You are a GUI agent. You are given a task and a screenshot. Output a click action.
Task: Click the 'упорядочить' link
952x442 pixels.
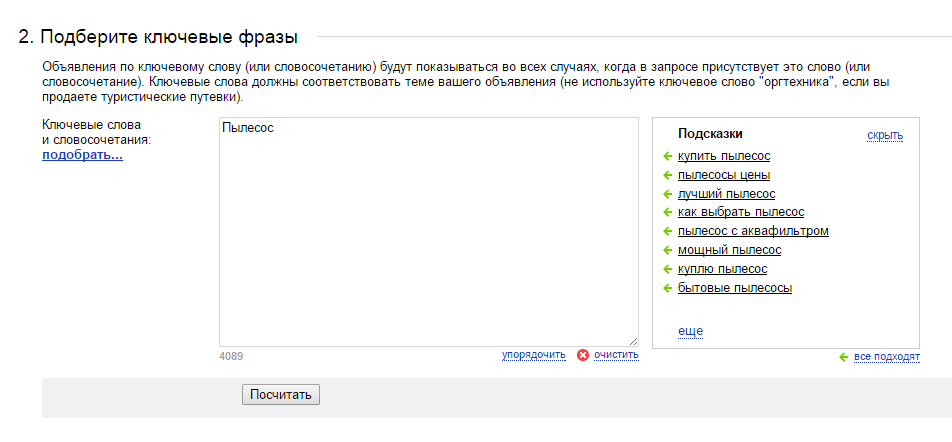533,355
